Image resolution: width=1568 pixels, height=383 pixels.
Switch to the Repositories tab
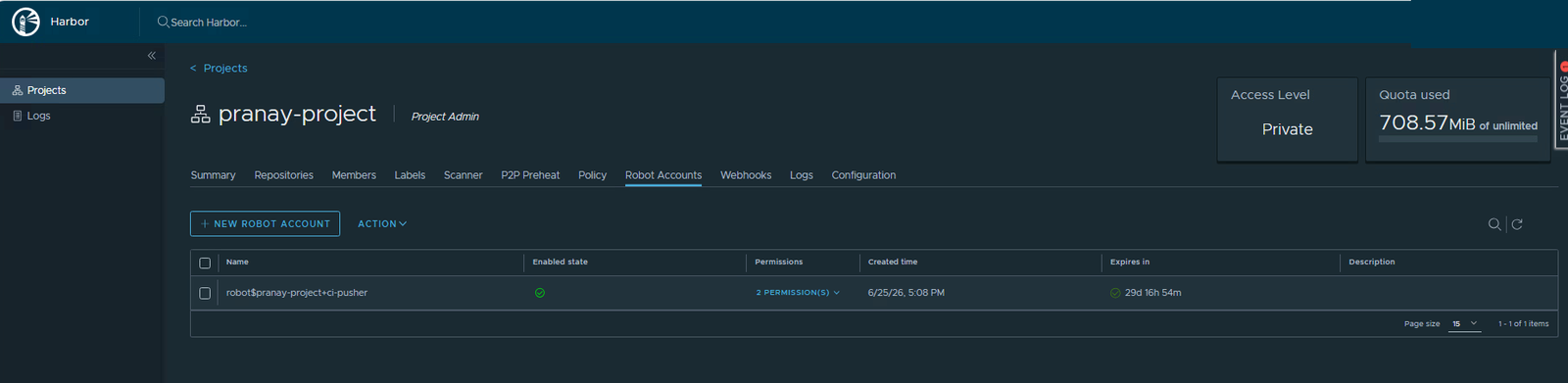click(283, 175)
